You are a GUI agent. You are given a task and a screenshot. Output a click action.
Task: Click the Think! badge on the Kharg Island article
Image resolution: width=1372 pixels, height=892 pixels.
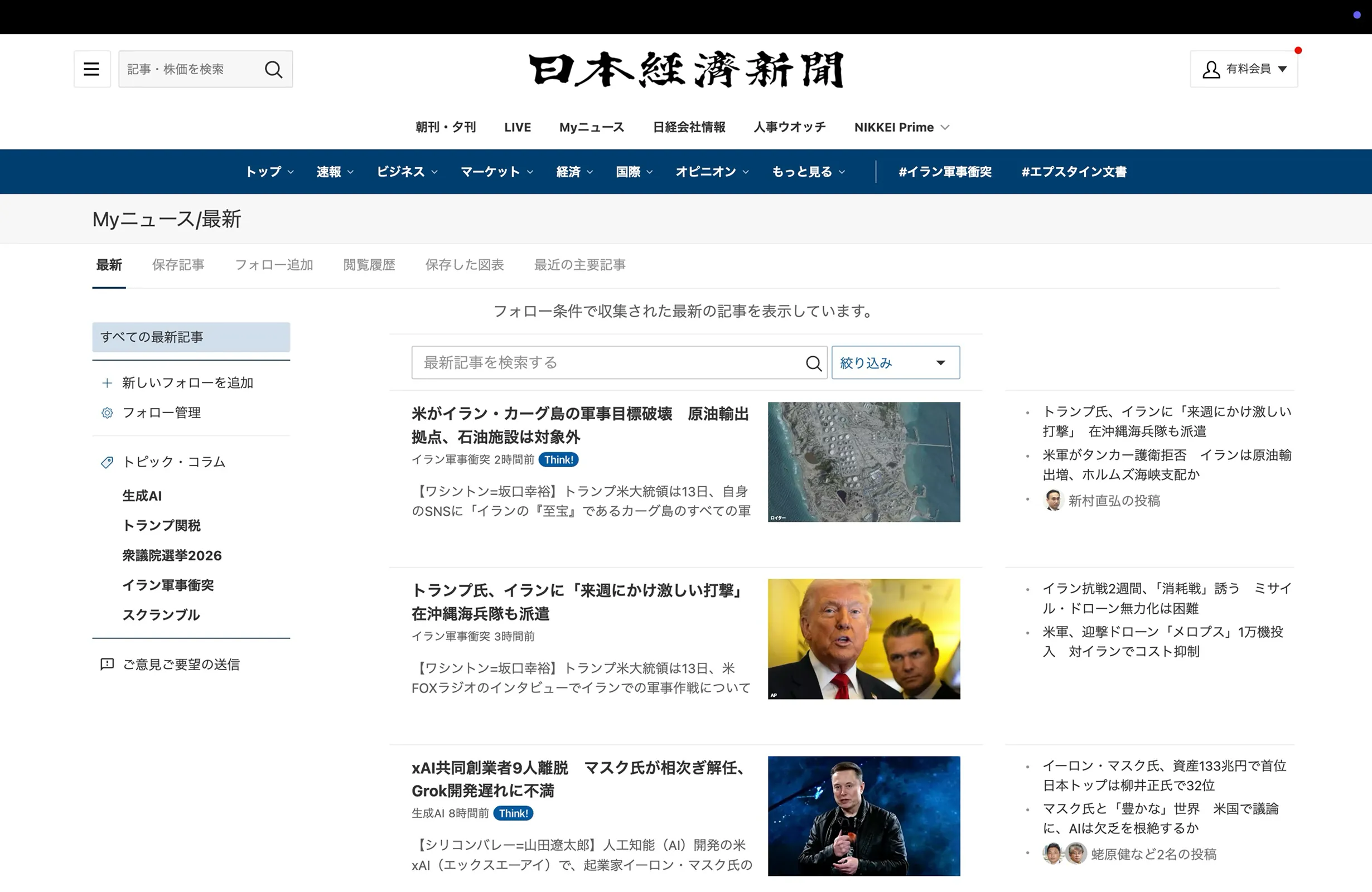tap(559, 460)
